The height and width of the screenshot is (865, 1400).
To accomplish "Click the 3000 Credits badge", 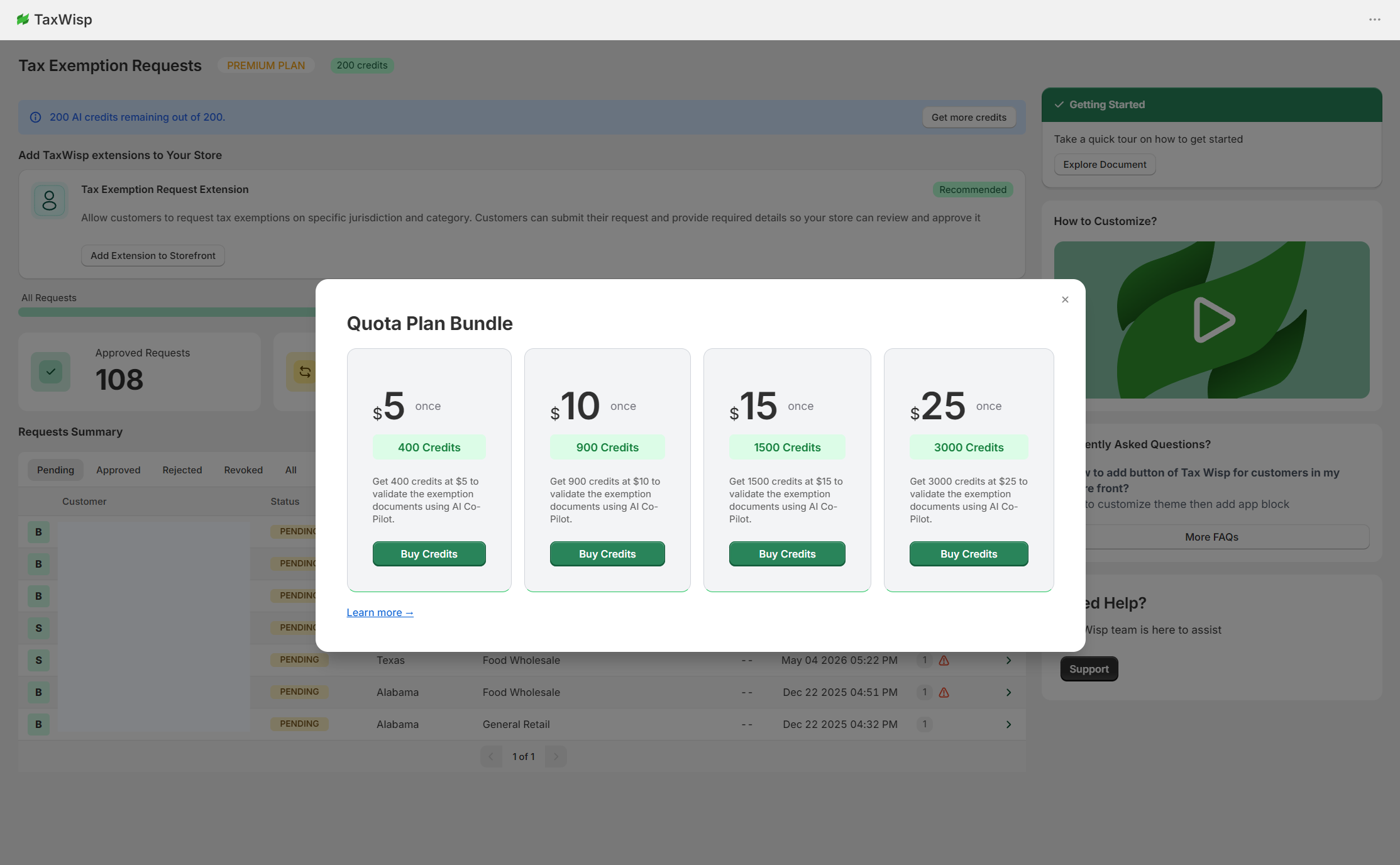I will coord(969,448).
